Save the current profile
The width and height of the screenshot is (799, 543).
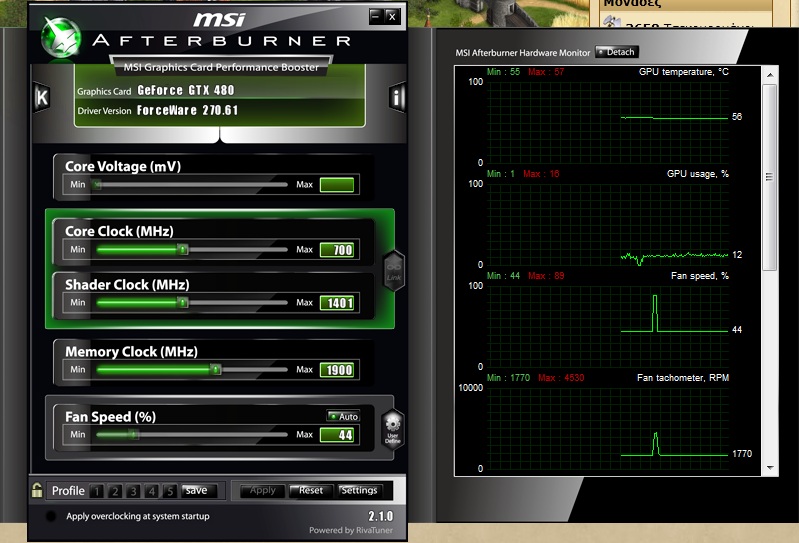coord(199,491)
